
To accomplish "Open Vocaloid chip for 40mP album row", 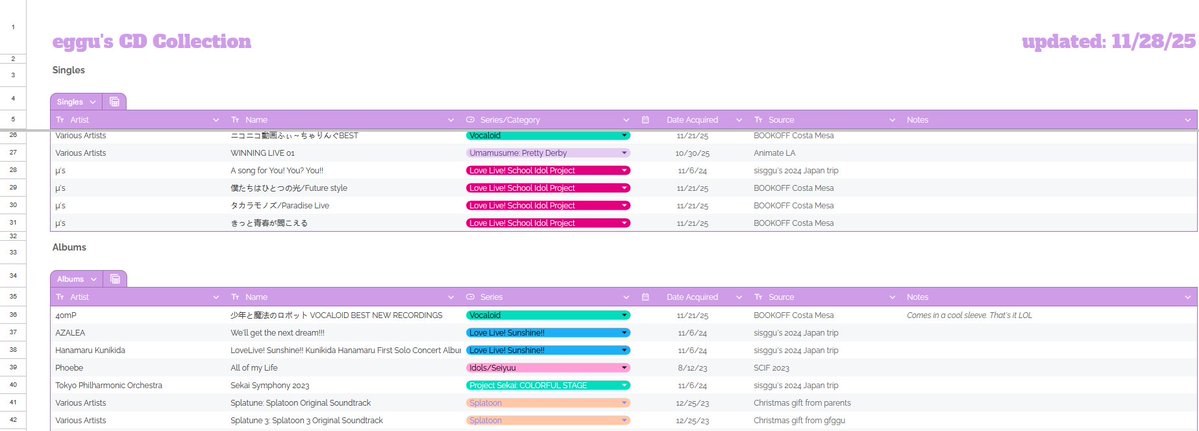I will tap(548, 315).
